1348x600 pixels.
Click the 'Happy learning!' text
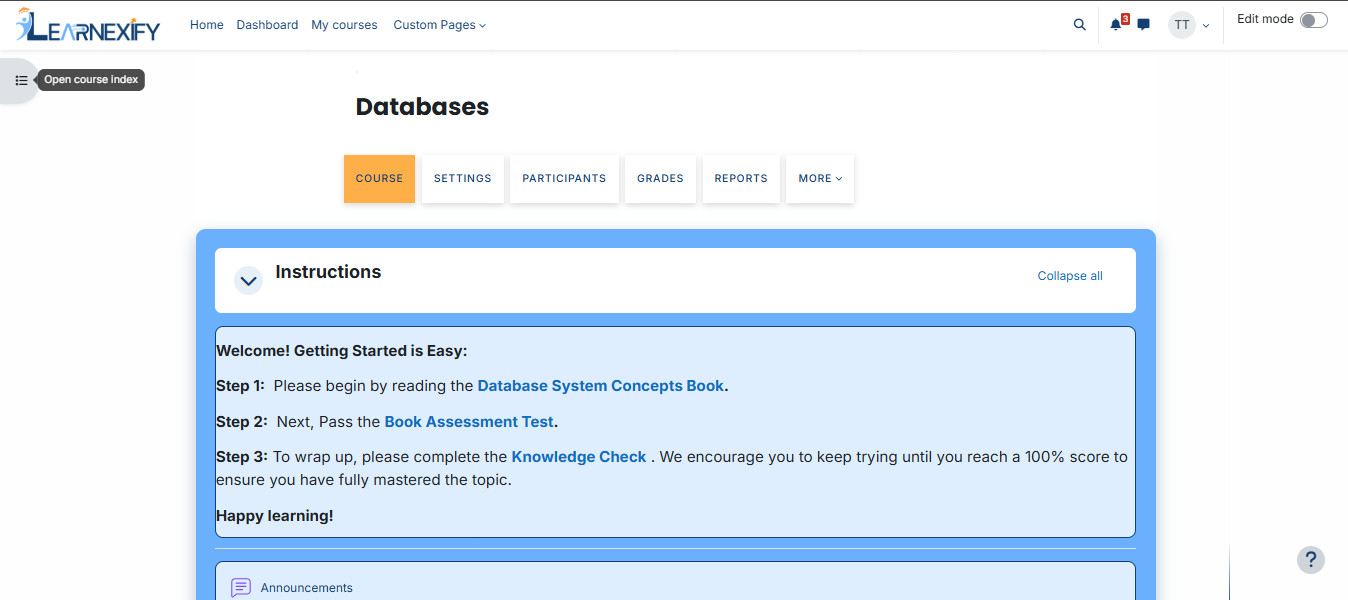click(x=275, y=516)
